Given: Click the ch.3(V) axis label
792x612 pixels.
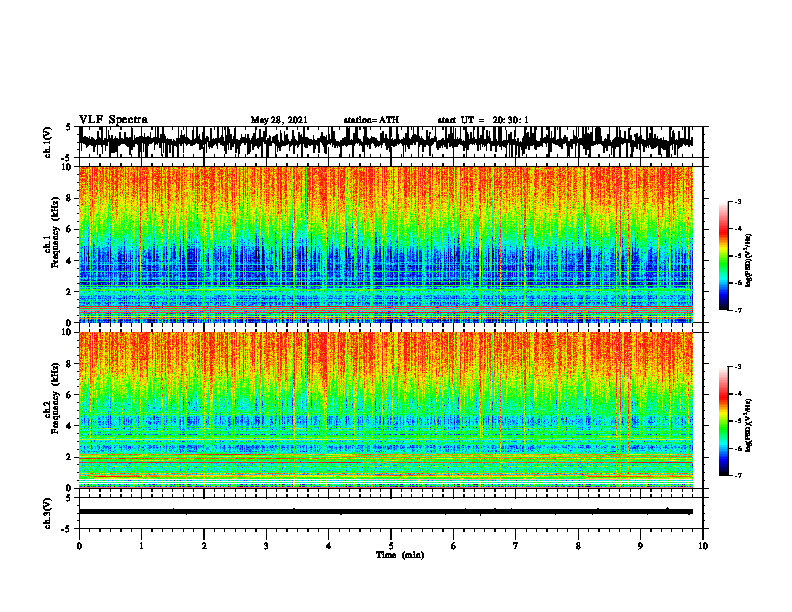Looking at the screenshot, I should [x=48, y=513].
